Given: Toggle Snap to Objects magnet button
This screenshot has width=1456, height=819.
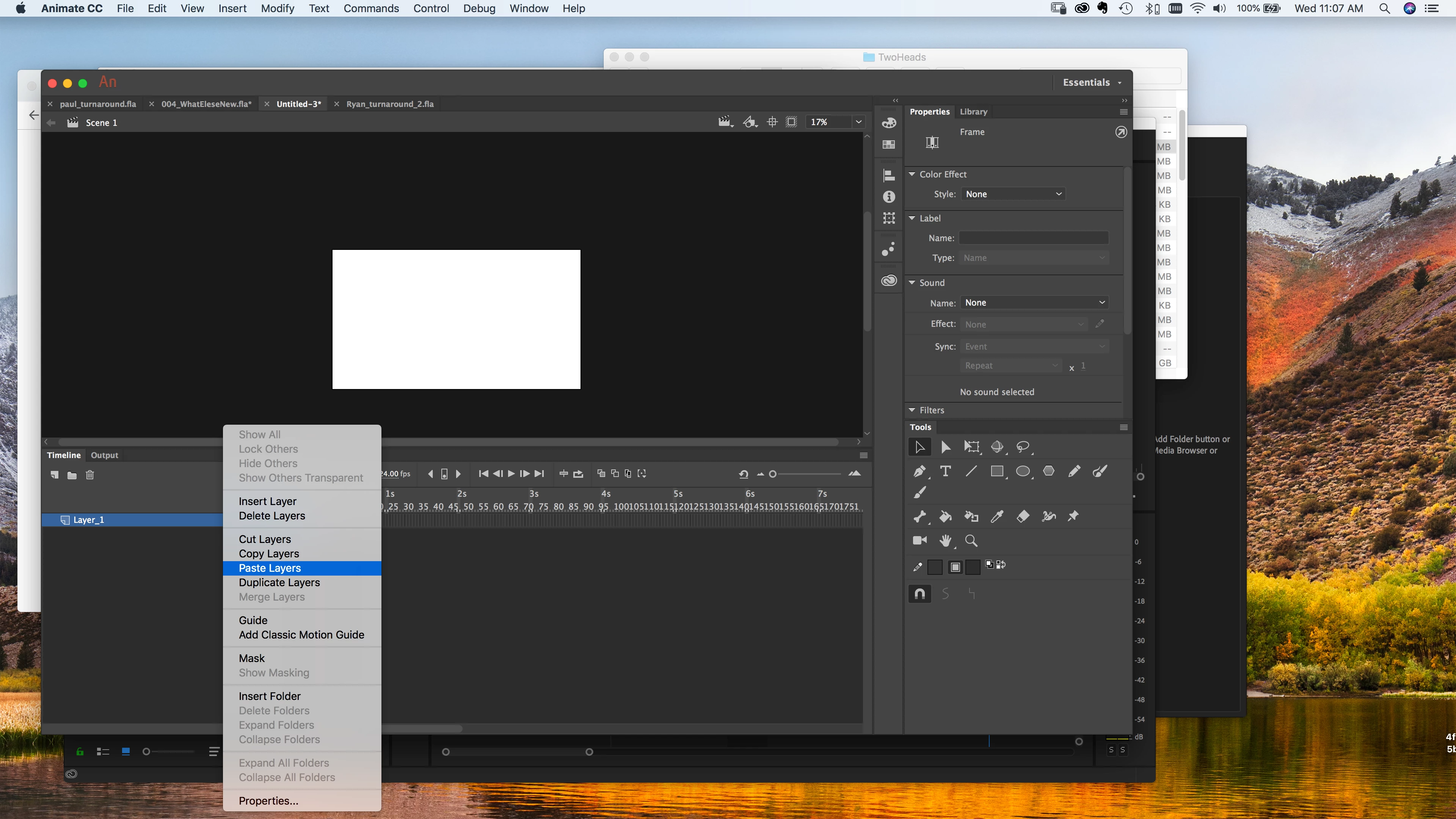Looking at the screenshot, I should (919, 593).
